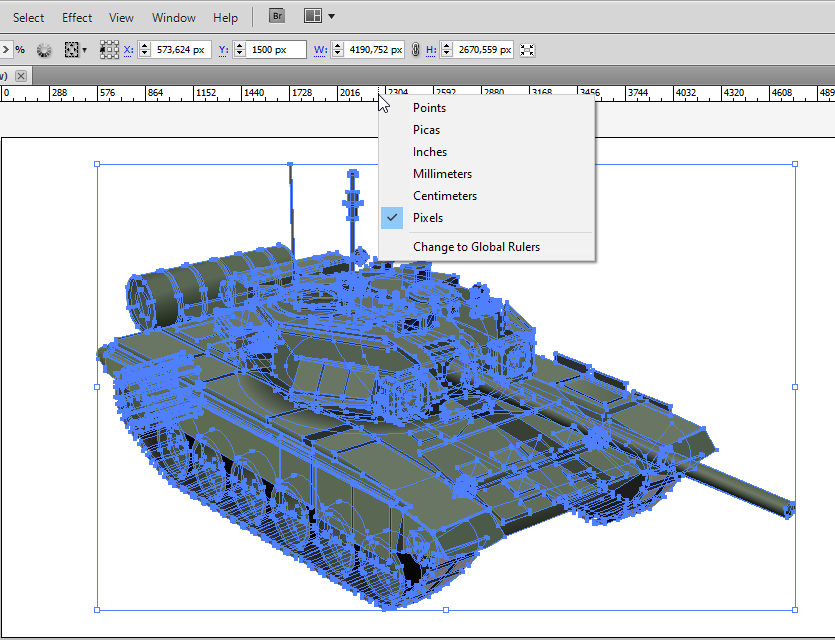Viewport: 835px width, 640px height.
Task: Click the Recolor Artwork wheel icon
Action: pos(44,49)
